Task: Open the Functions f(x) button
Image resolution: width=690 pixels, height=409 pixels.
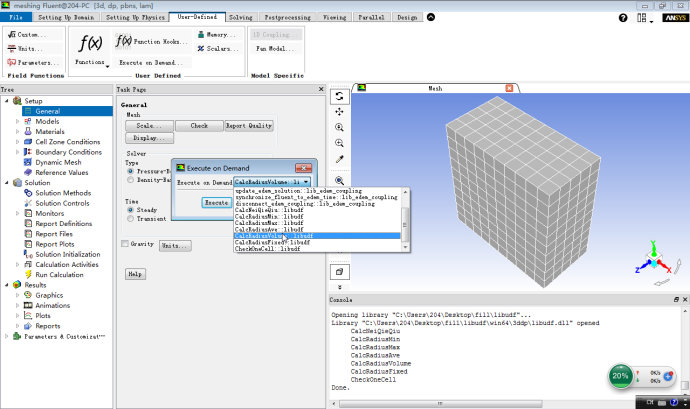Action: pos(90,49)
